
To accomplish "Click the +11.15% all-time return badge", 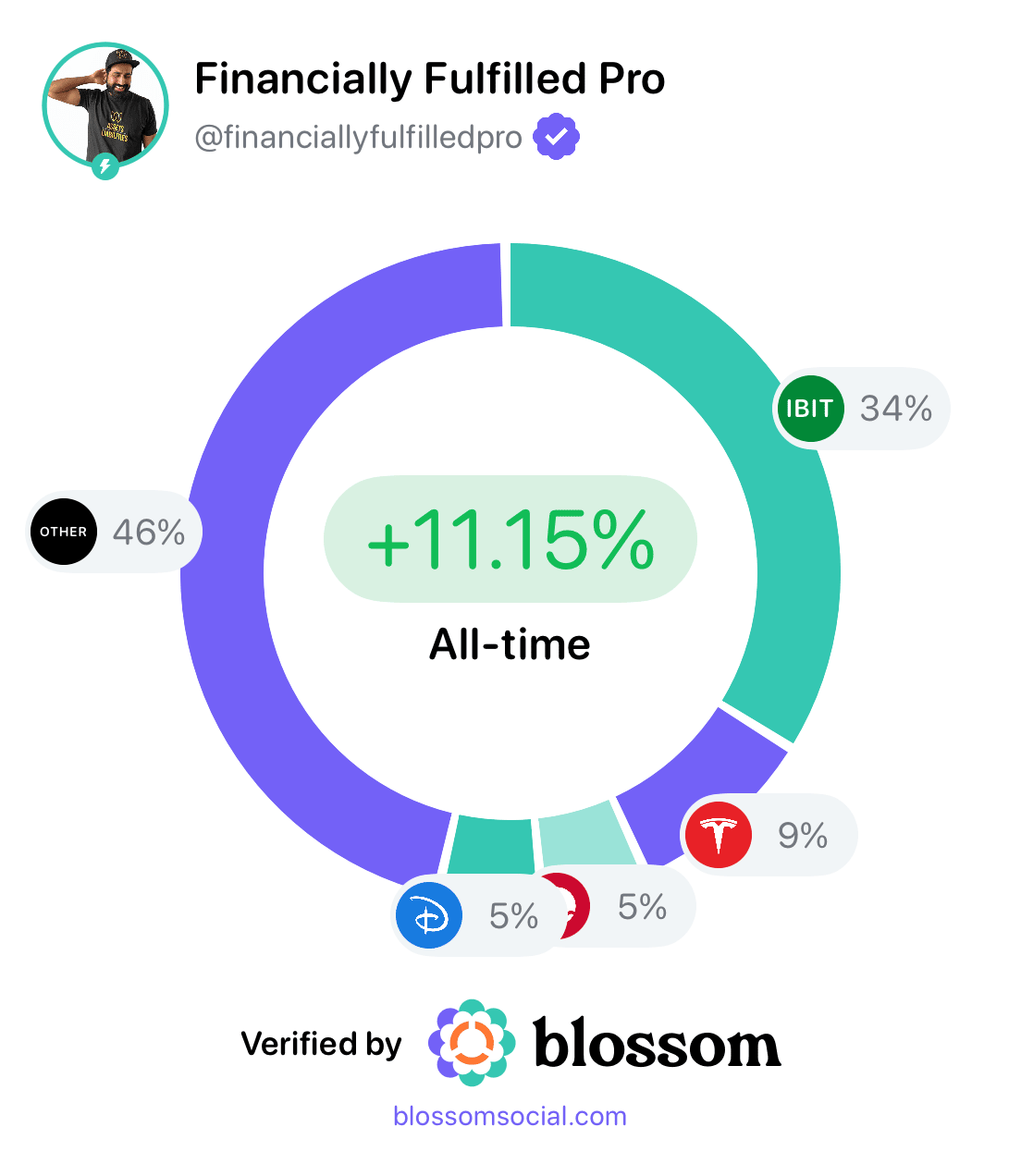I will tap(510, 539).
